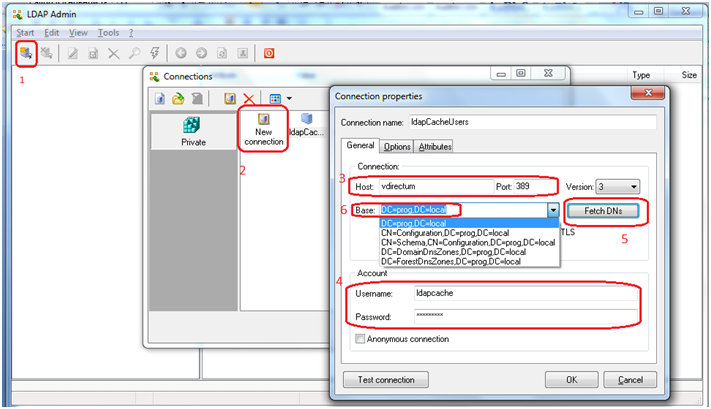Screen dimensions: 711x409
Task: Click the Connection name input field
Action: pos(532,122)
